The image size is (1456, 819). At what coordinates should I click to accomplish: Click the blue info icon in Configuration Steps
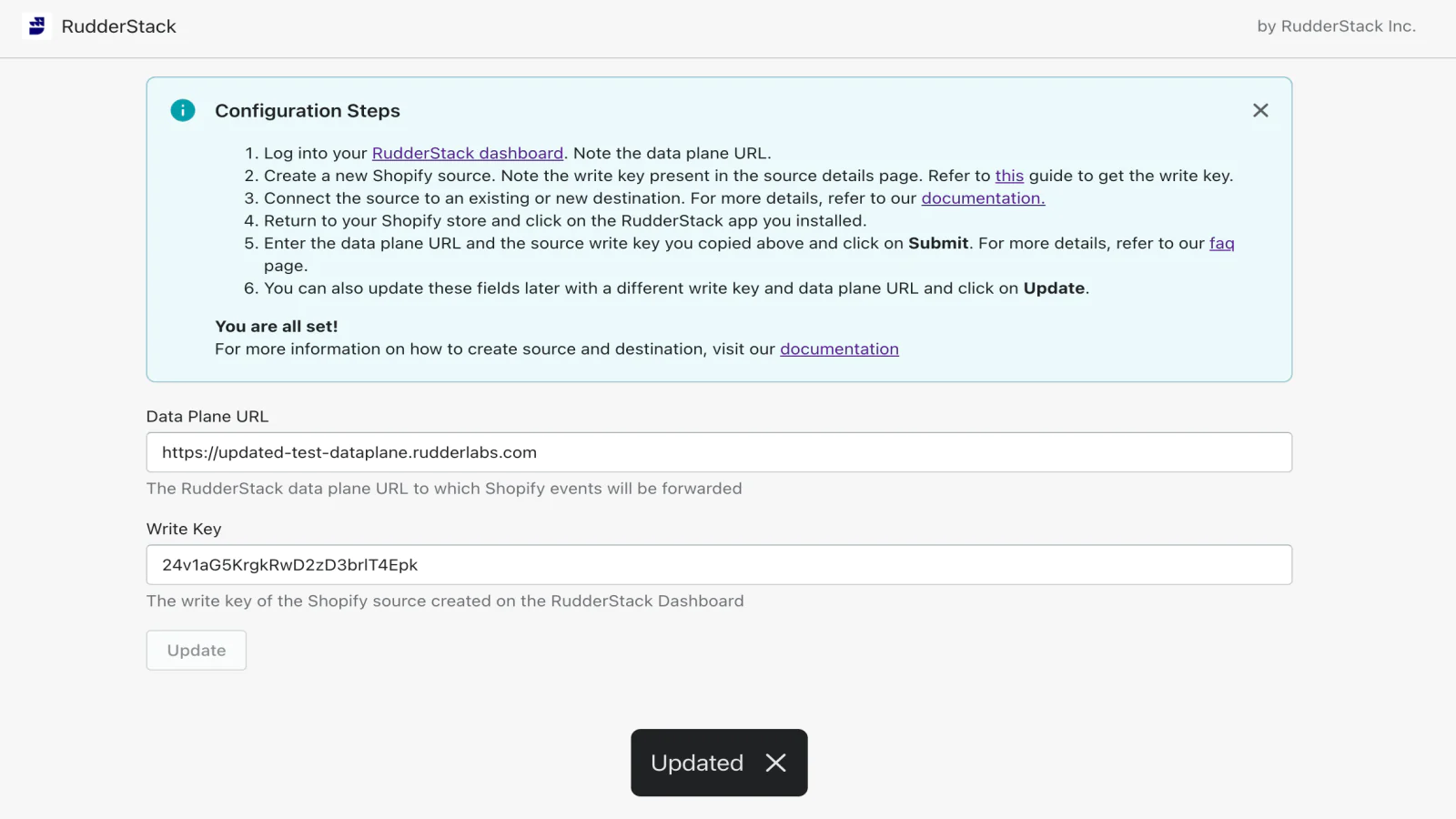coord(182,110)
